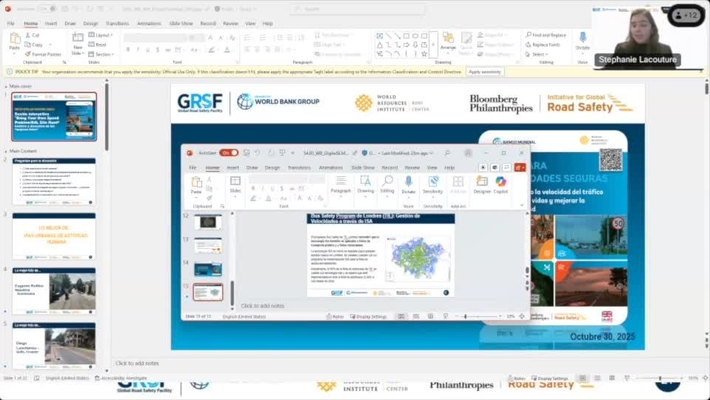Image resolution: width=710 pixels, height=400 pixels.
Task: Toggle the AutoSave switch in inner window
Action: 230,153
